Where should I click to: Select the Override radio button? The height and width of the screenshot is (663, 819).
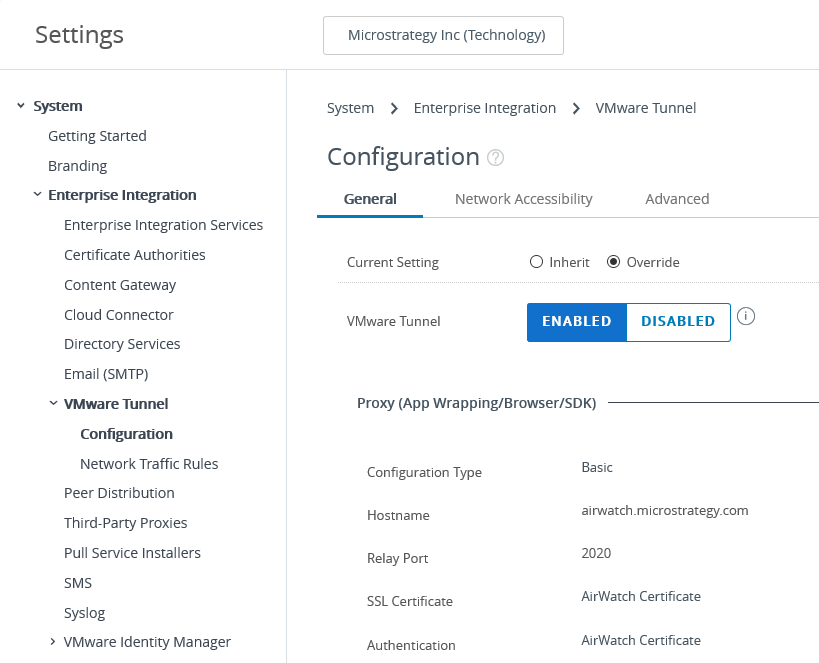pos(613,262)
